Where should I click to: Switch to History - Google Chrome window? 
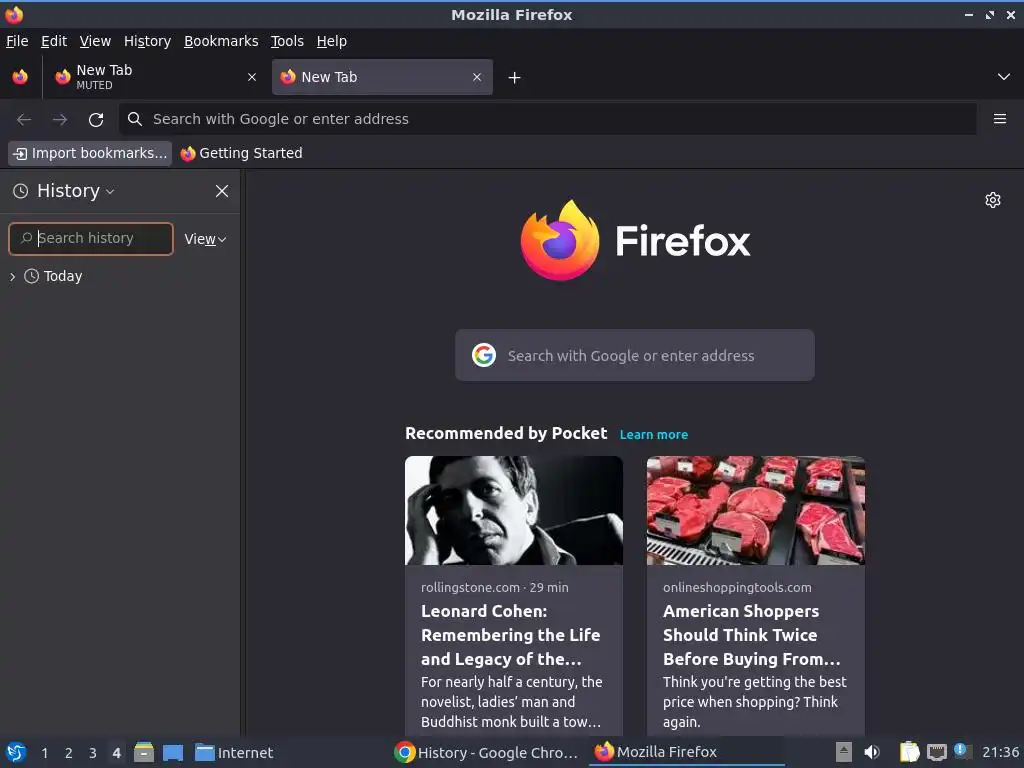487,752
